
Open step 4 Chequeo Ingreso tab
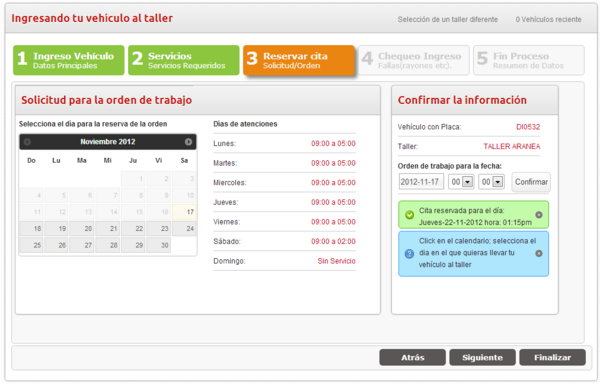(x=414, y=60)
